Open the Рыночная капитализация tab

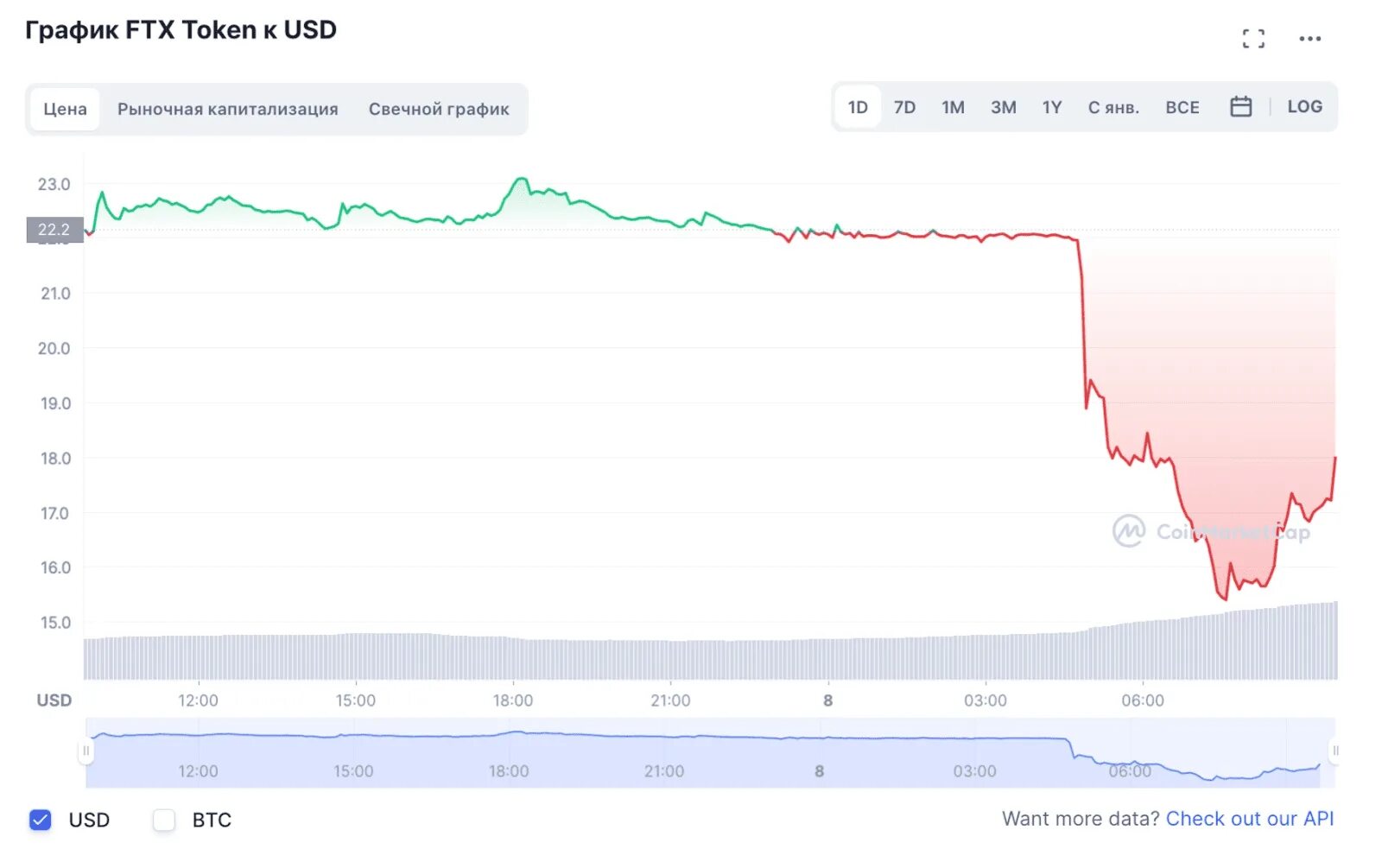click(x=228, y=110)
